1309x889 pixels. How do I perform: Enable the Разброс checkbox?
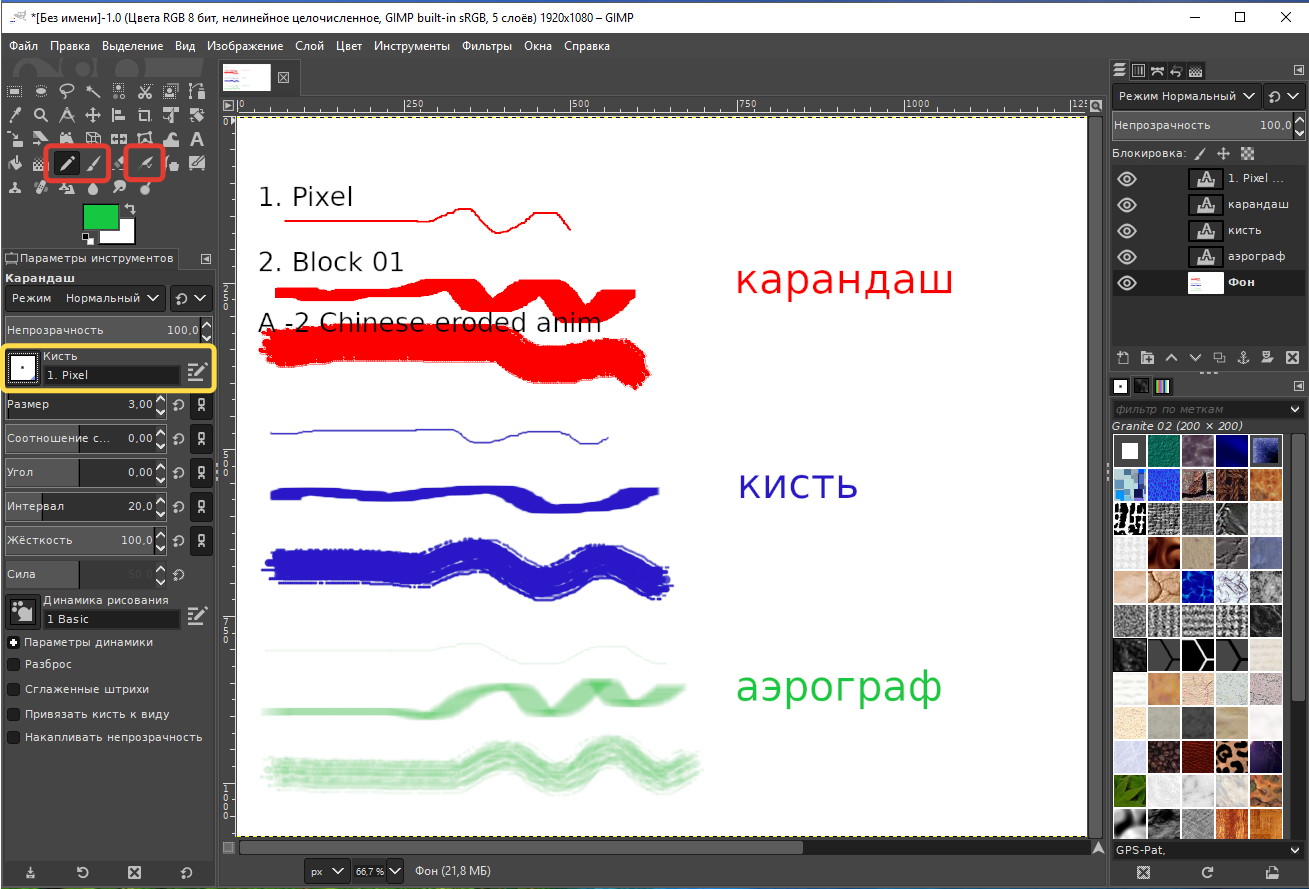point(14,664)
